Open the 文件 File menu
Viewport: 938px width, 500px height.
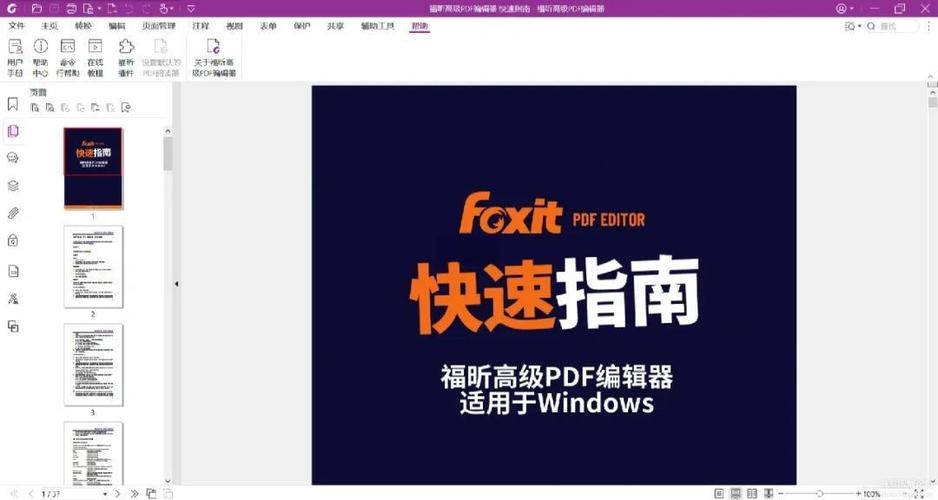17,26
